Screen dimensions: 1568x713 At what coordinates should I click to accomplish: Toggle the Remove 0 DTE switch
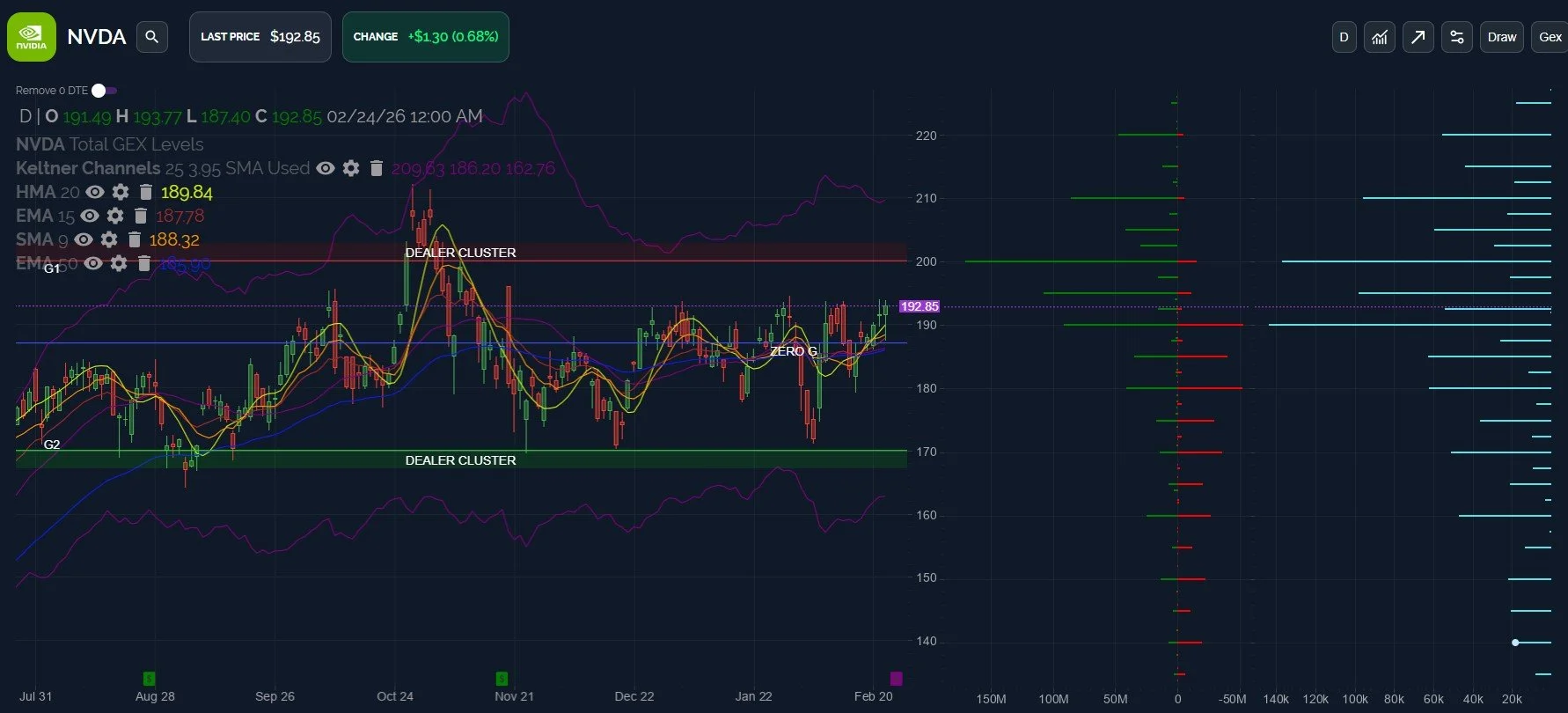(104, 91)
